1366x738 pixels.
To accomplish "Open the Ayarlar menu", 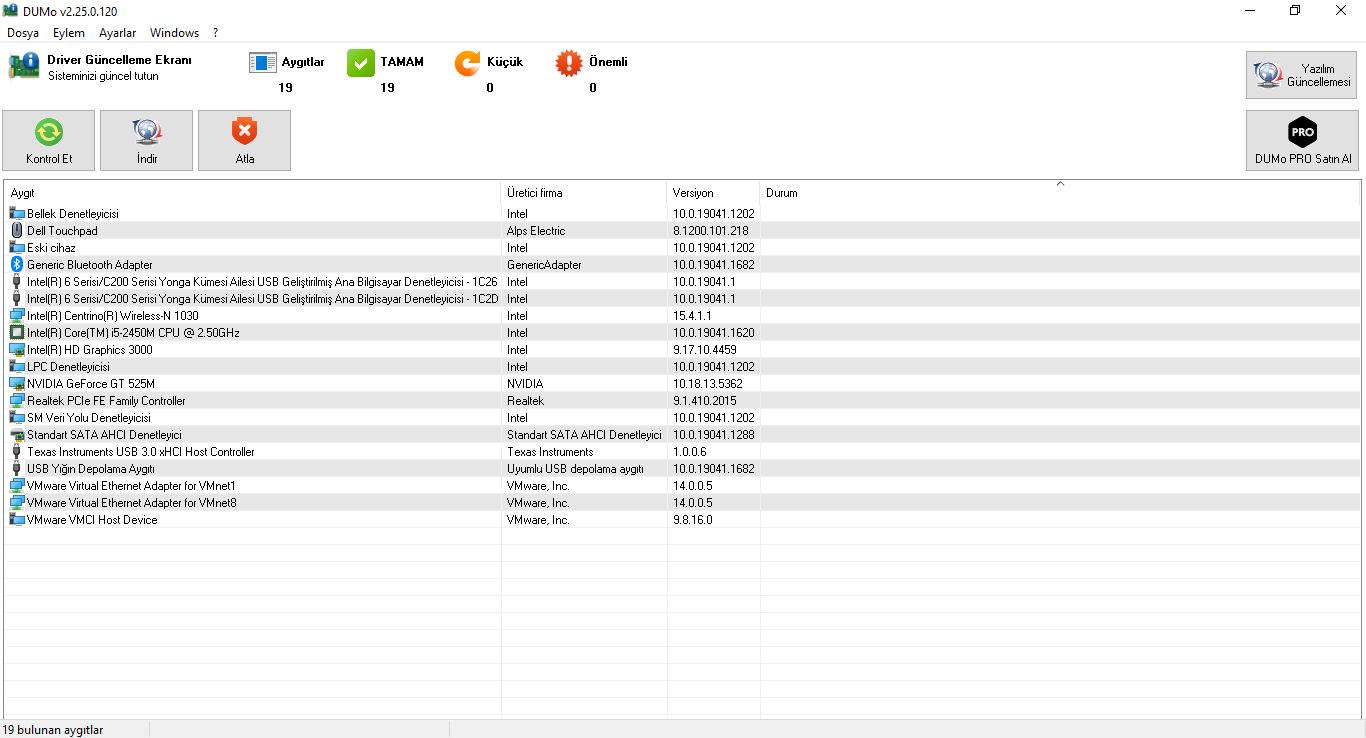I will [117, 33].
